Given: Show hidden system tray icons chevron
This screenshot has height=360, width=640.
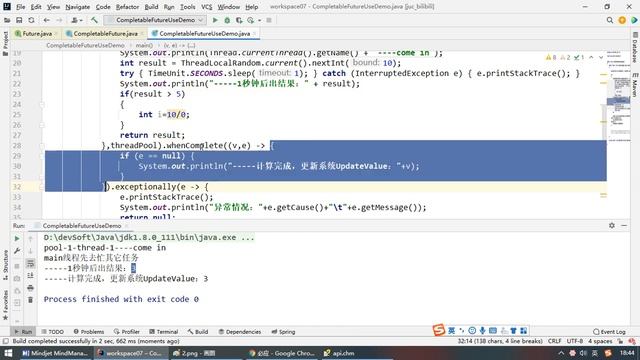Looking at the screenshot, I should (561, 353).
